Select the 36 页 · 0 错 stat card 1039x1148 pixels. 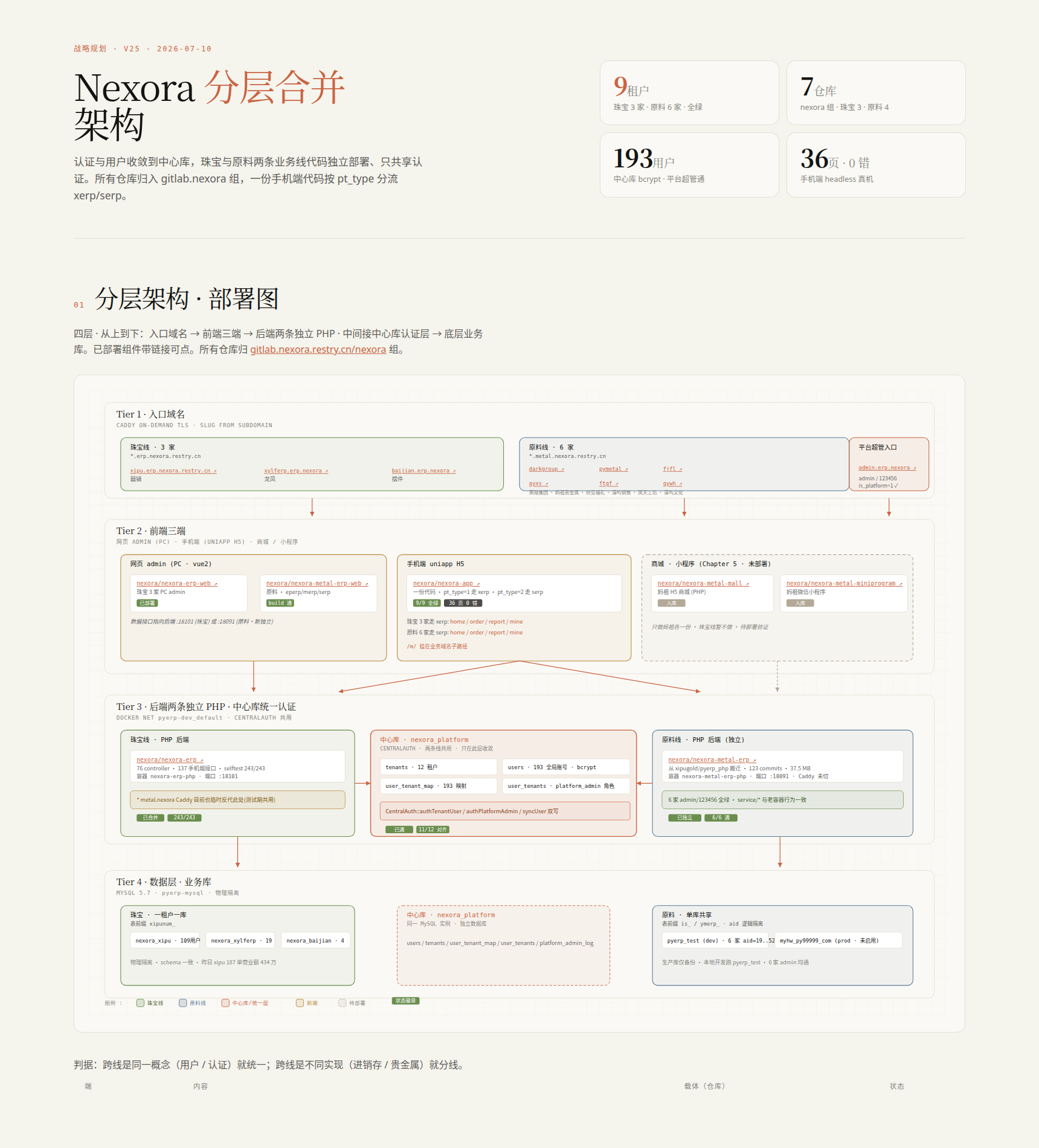click(x=876, y=164)
